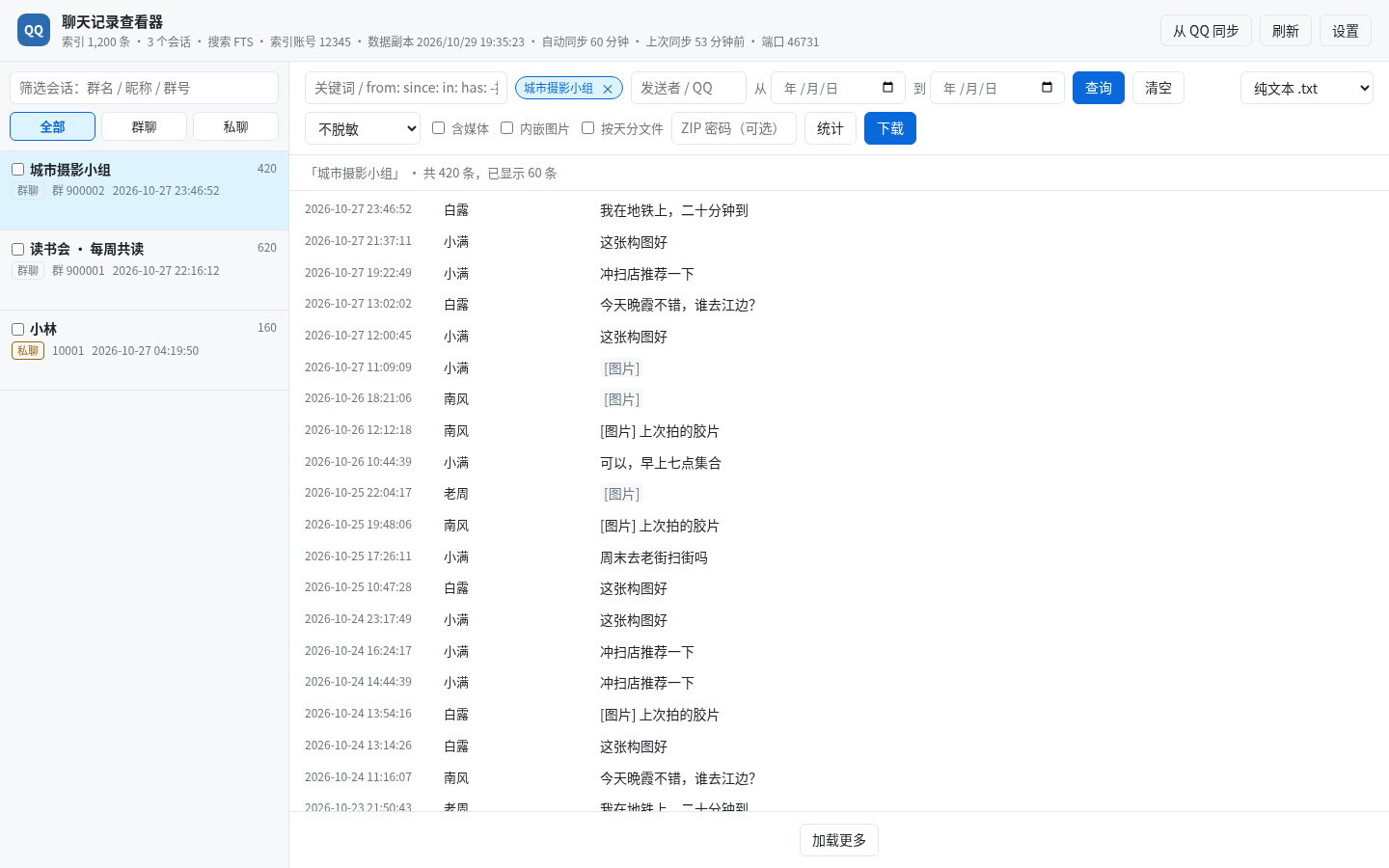Image resolution: width=1389 pixels, height=868 pixels.
Task: Focus the ZIP 密码 password field
Action: (x=734, y=128)
